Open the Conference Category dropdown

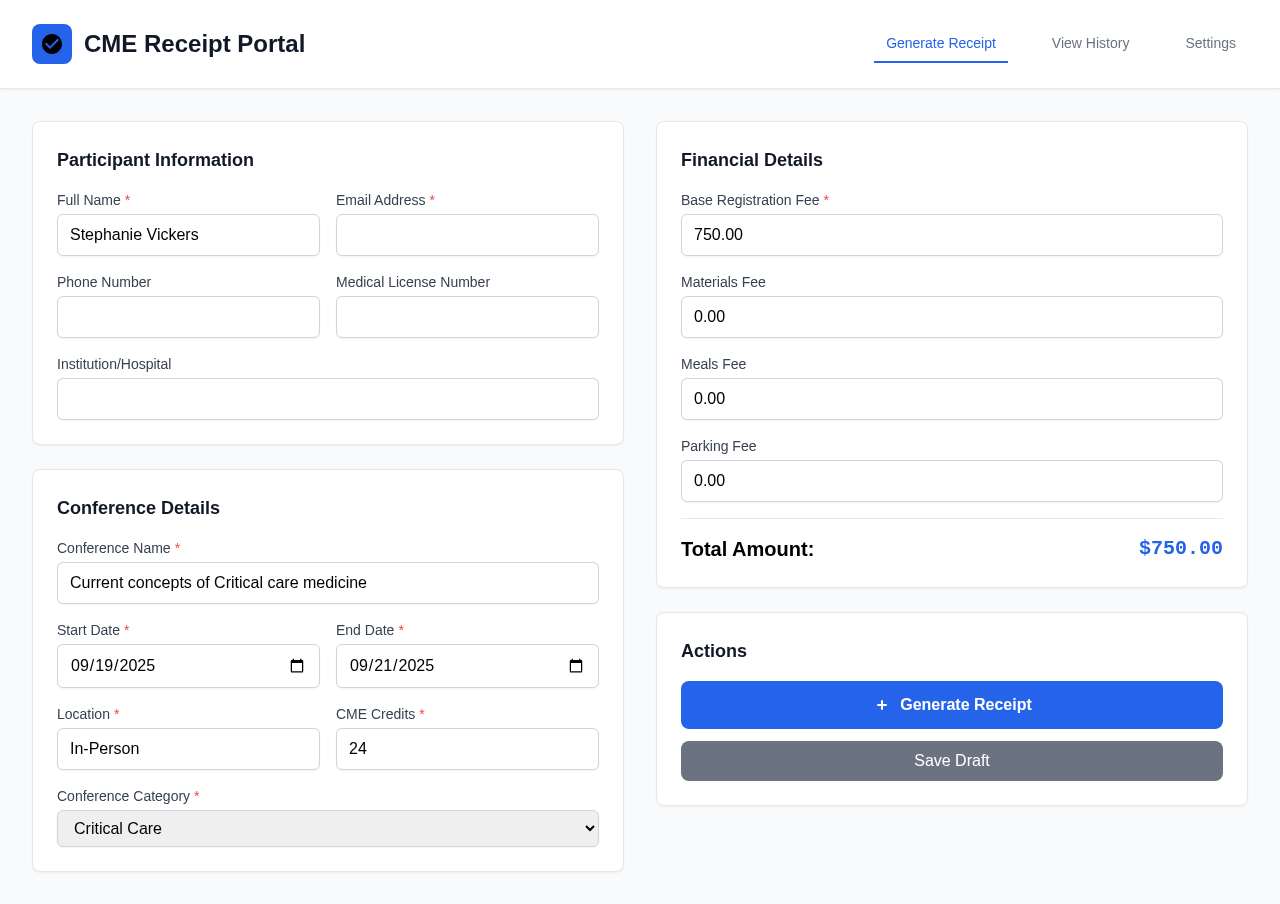pos(327,828)
